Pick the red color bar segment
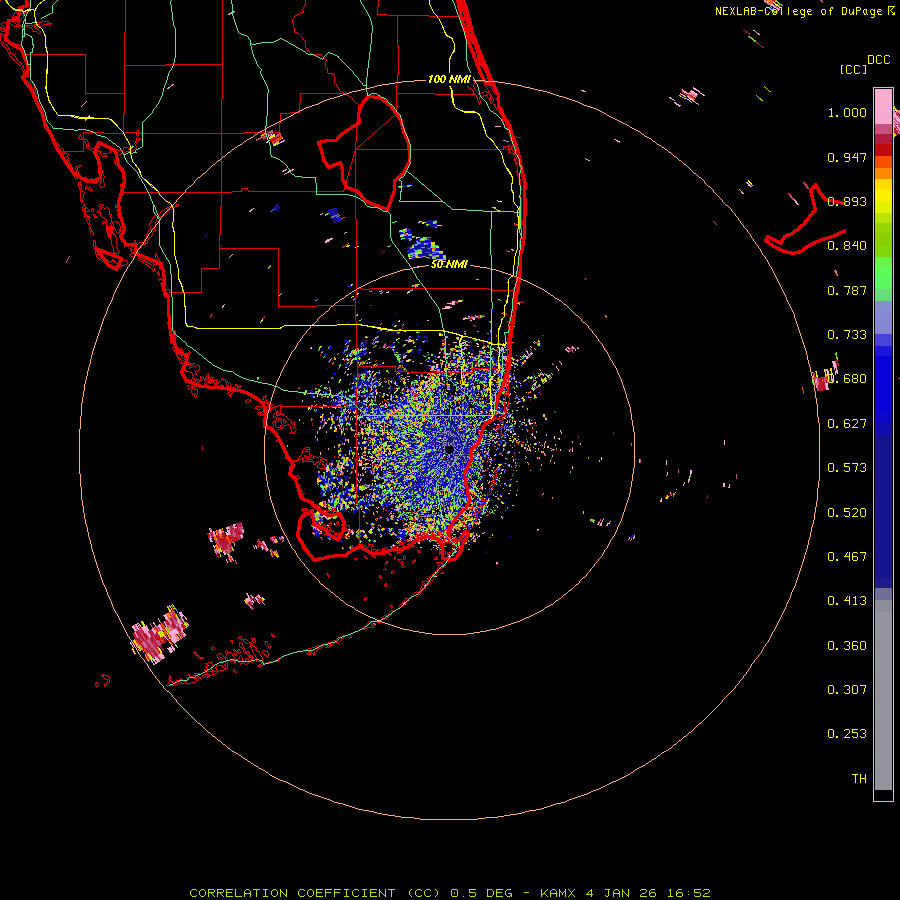This screenshot has width=900, height=900. point(883,150)
